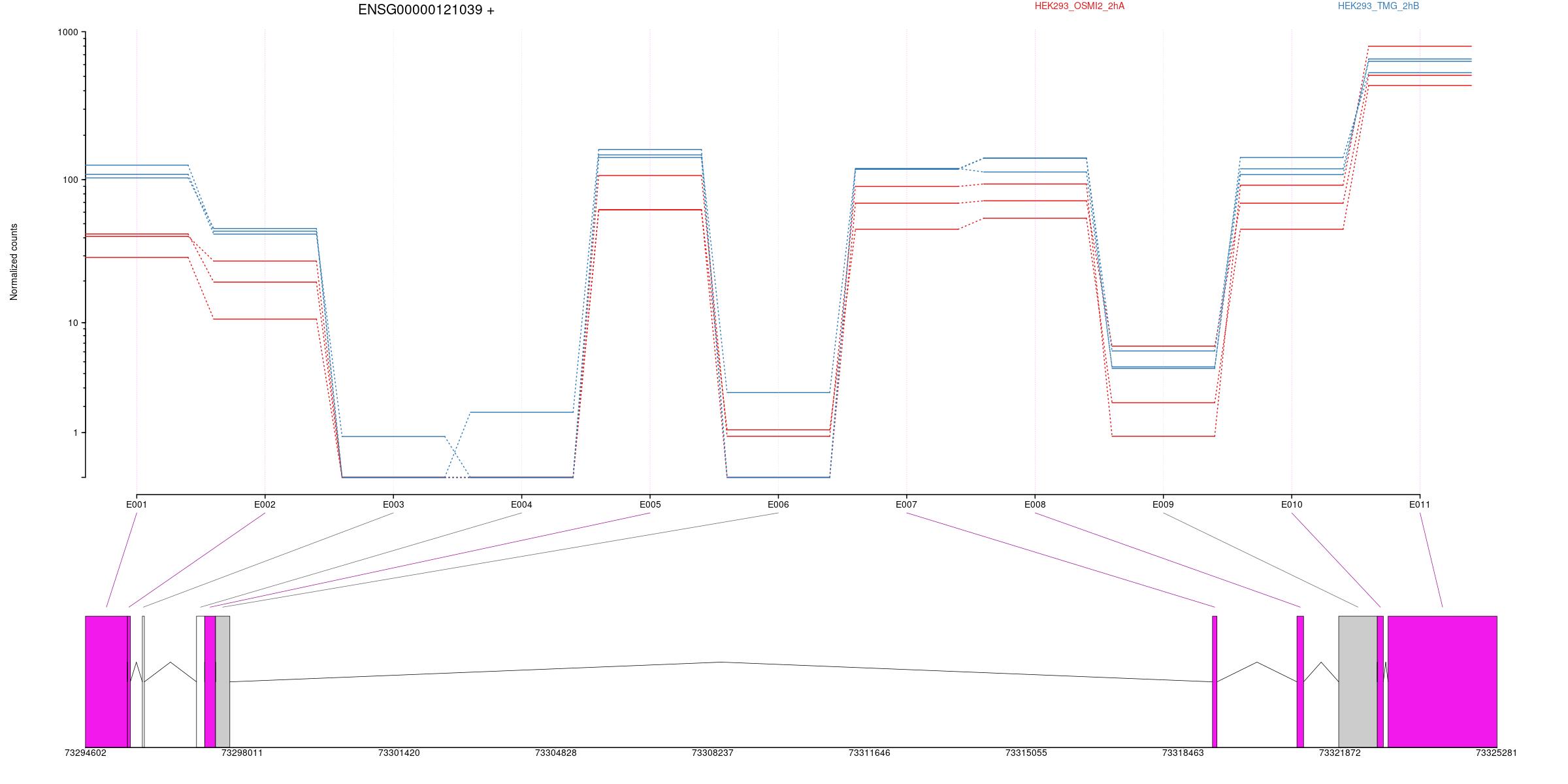
Task: Click genomic coordinate 73325281
Action: coord(1497,753)
